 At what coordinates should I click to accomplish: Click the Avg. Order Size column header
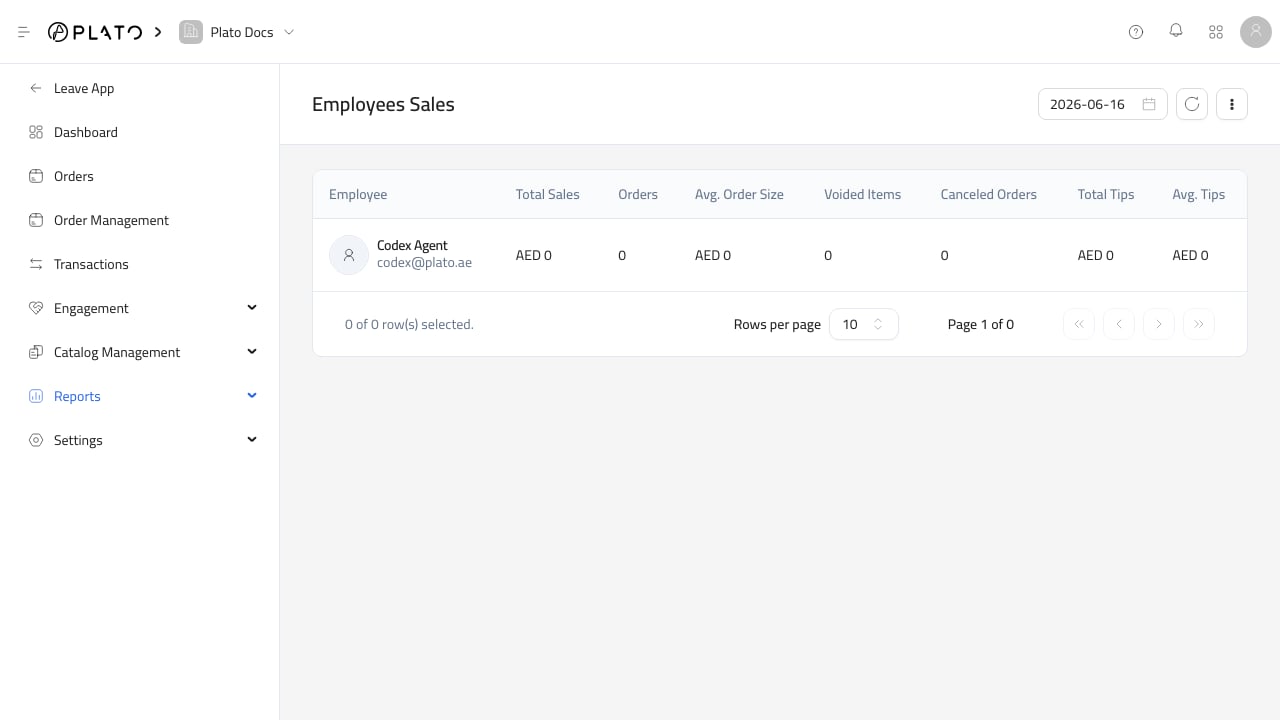[739, 194]
